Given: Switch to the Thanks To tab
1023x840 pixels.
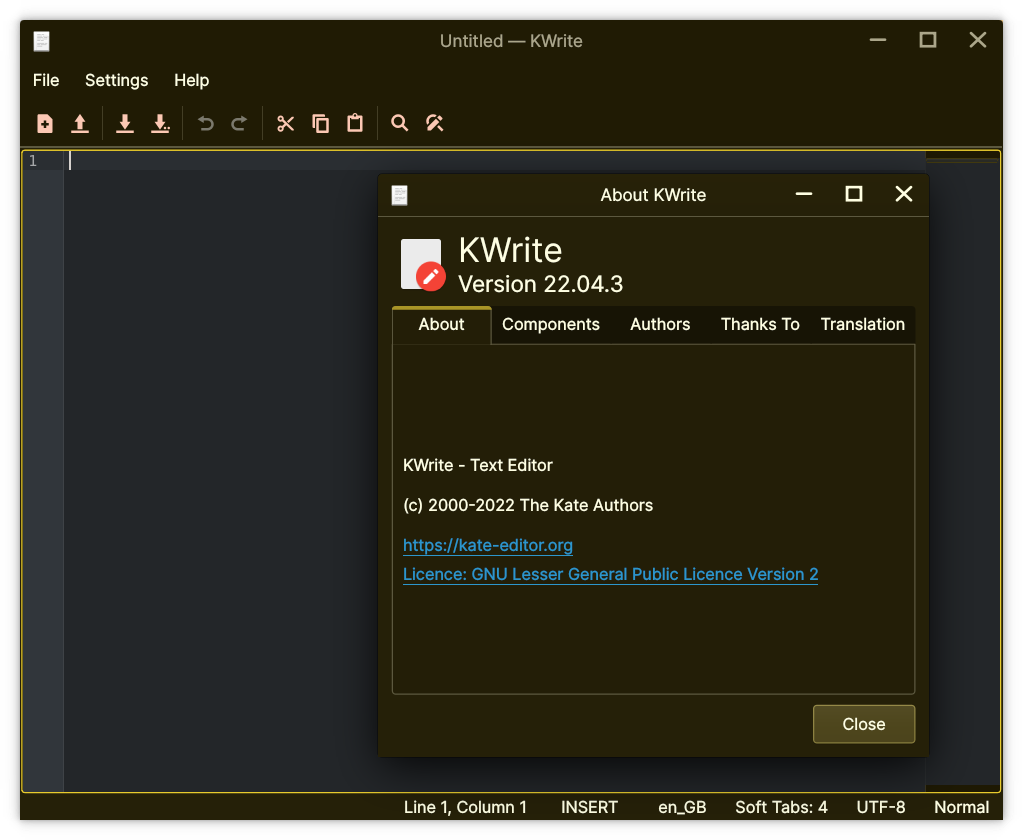Looking at the screenshot, I should coord(760,325).
